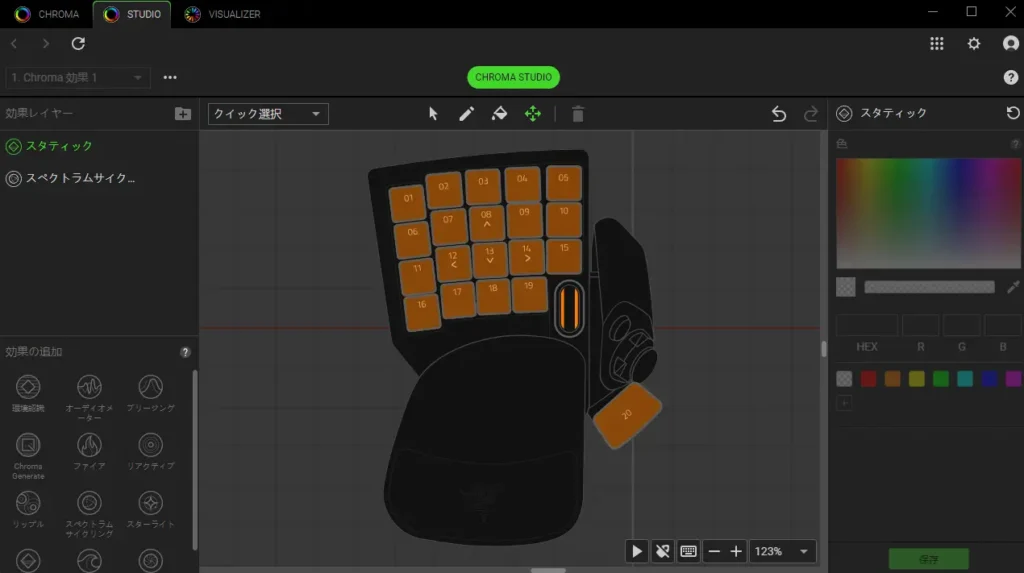Undo the last action
Image resolution: width=1024 pixels, height=573 pixels.
pos(778,114)
